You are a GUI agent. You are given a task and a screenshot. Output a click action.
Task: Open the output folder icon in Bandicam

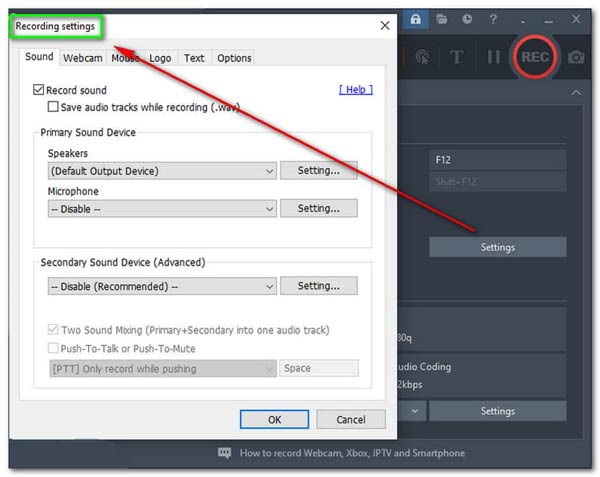(x=442, y=19)
